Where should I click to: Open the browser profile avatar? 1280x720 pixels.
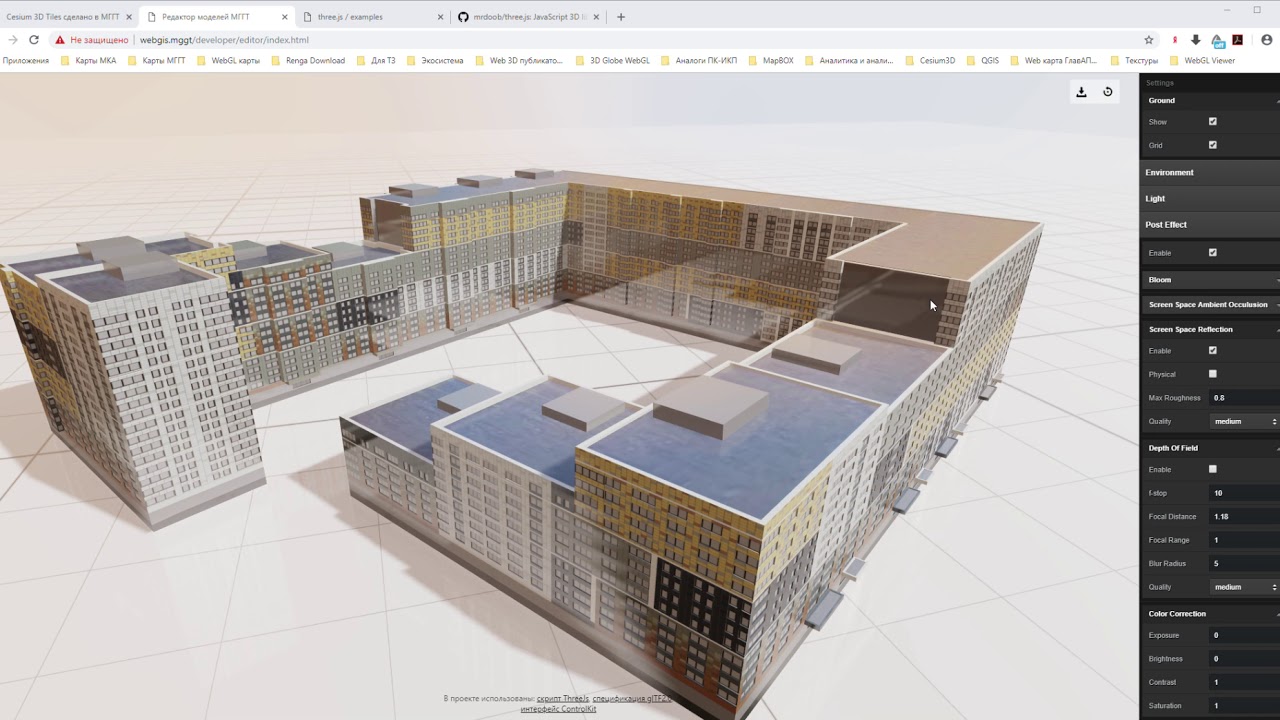1266,40
